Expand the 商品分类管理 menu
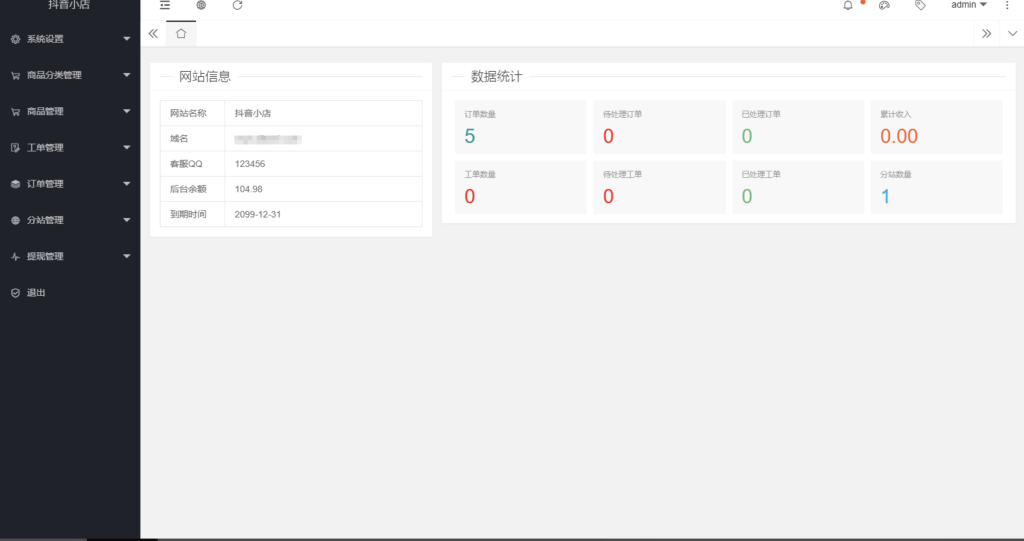 (70, 75)
